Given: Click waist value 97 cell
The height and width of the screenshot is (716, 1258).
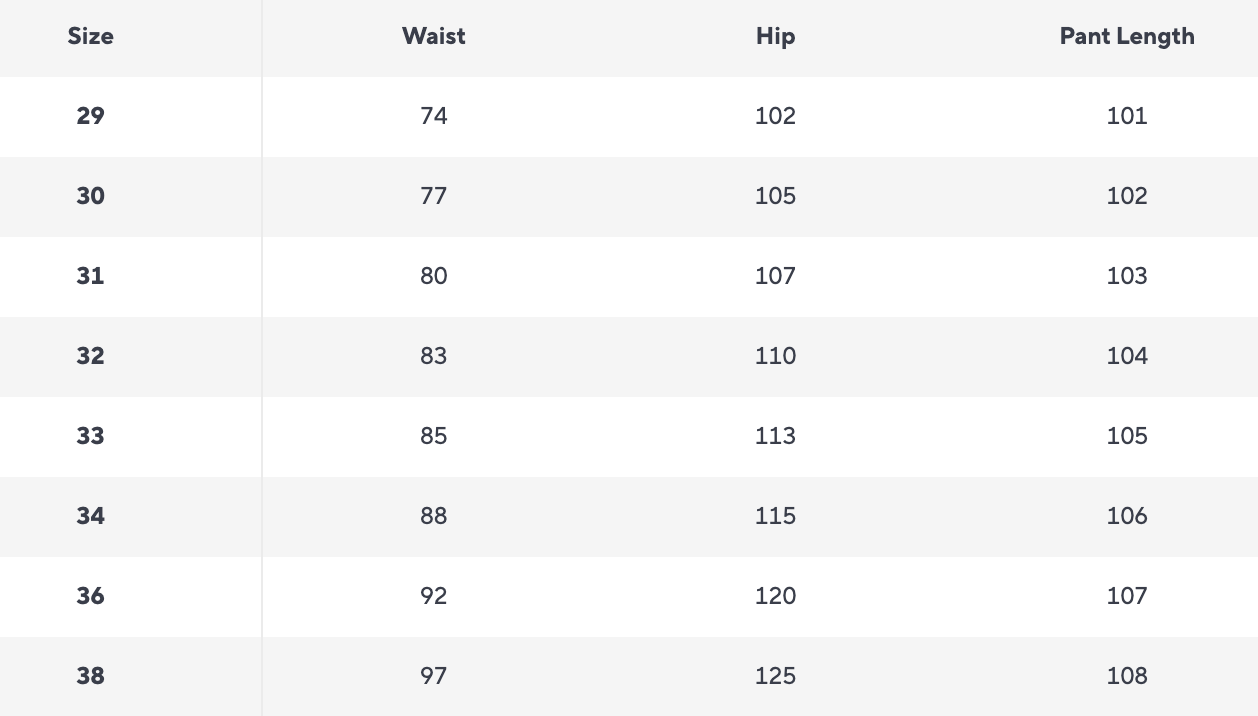Looking at the screenshot, I should pyautogui.click(x=433, y=676).
